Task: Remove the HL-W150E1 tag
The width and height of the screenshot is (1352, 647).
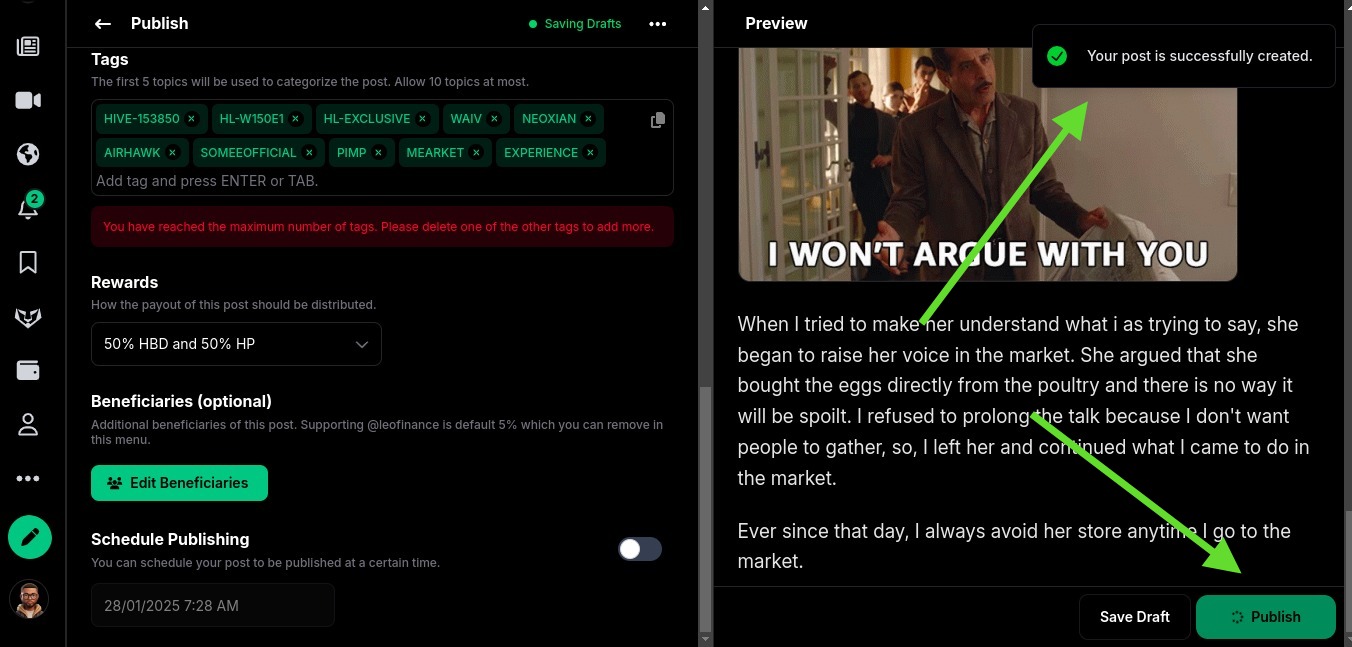Action: pyautogui.click(x=295, y=119)
